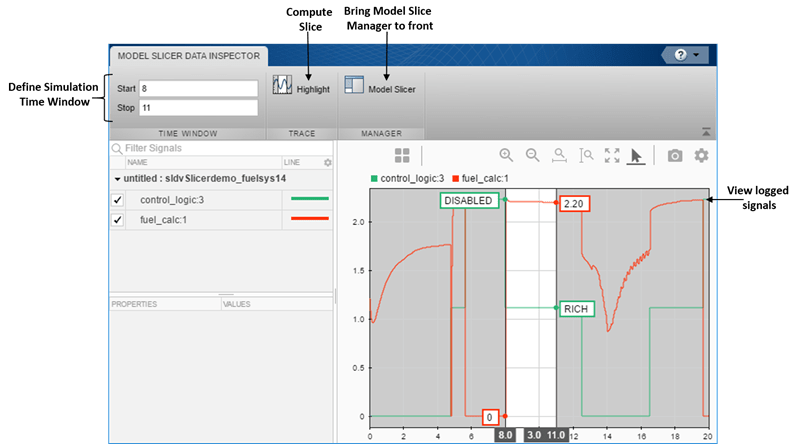Collapse the untitled sldvSlicerdemo_fuelsys14 run

click(x=117, y=179)
